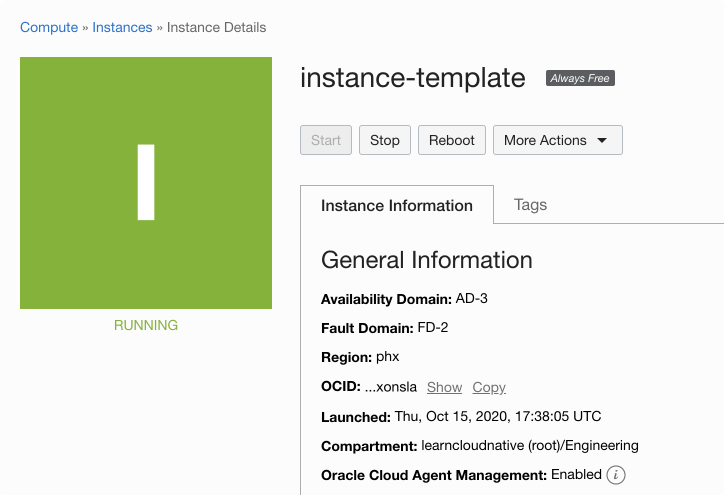Viewport: 724px width, 495px height.
Task: Click the info icon beside Oracle Cloud Agent Management
Action: (x=616, y=475)
